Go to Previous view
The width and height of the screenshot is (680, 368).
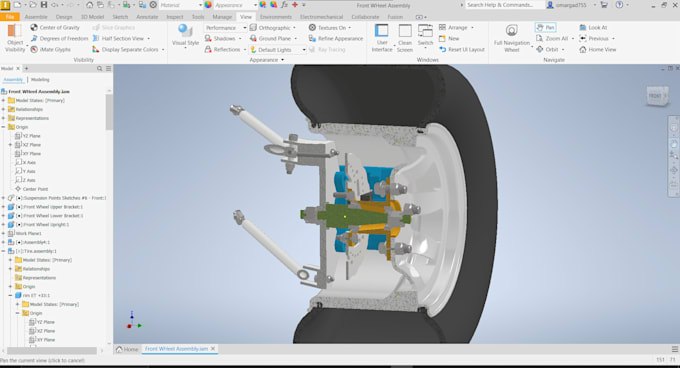[594, 38]
